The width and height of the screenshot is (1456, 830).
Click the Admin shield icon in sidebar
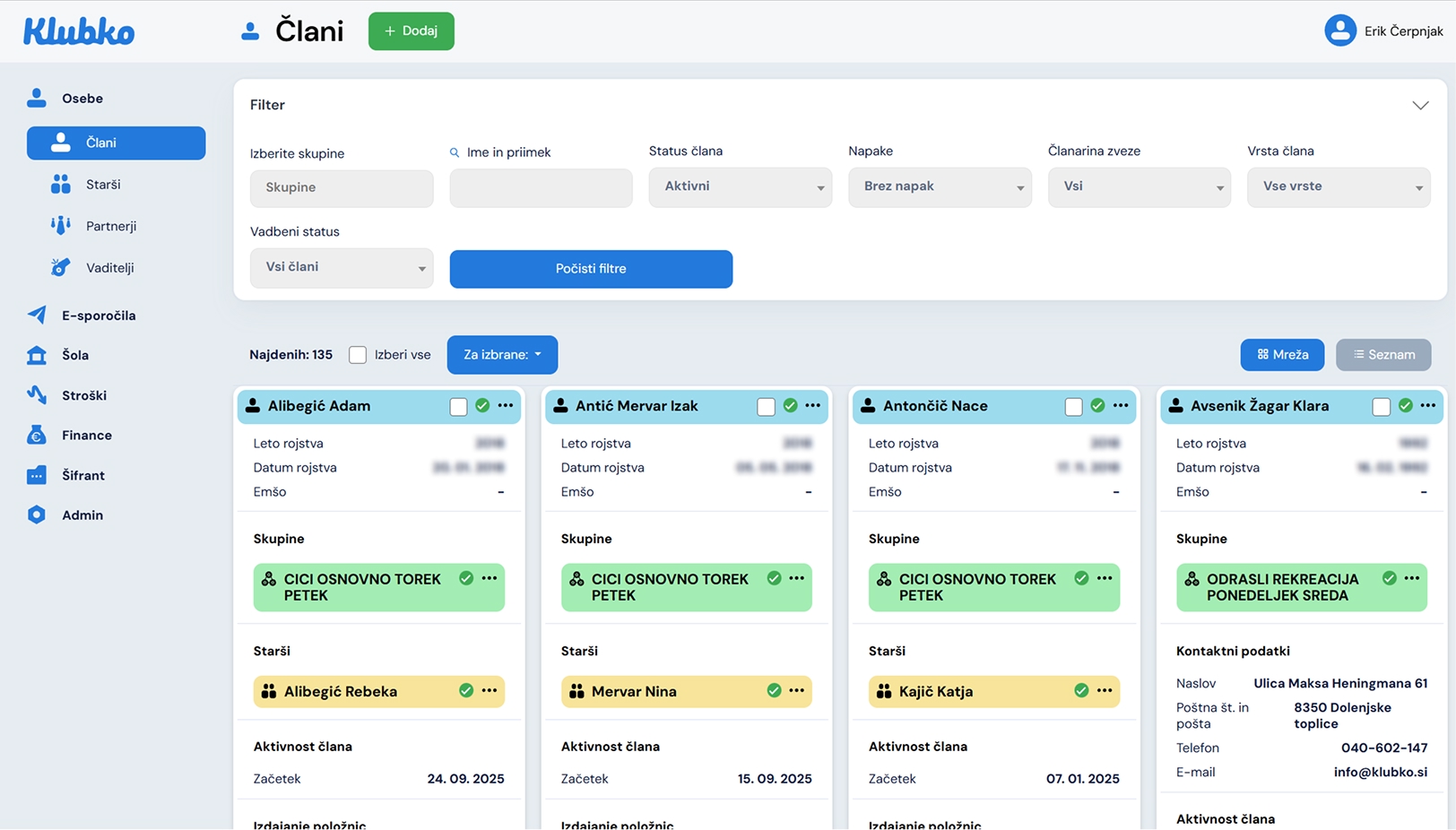click(x=37, y=515)
